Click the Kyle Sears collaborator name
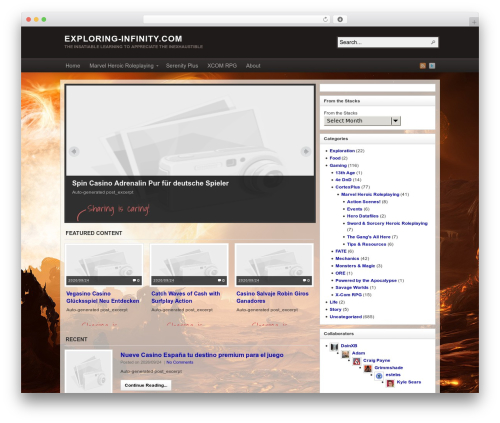 [409, 382]
